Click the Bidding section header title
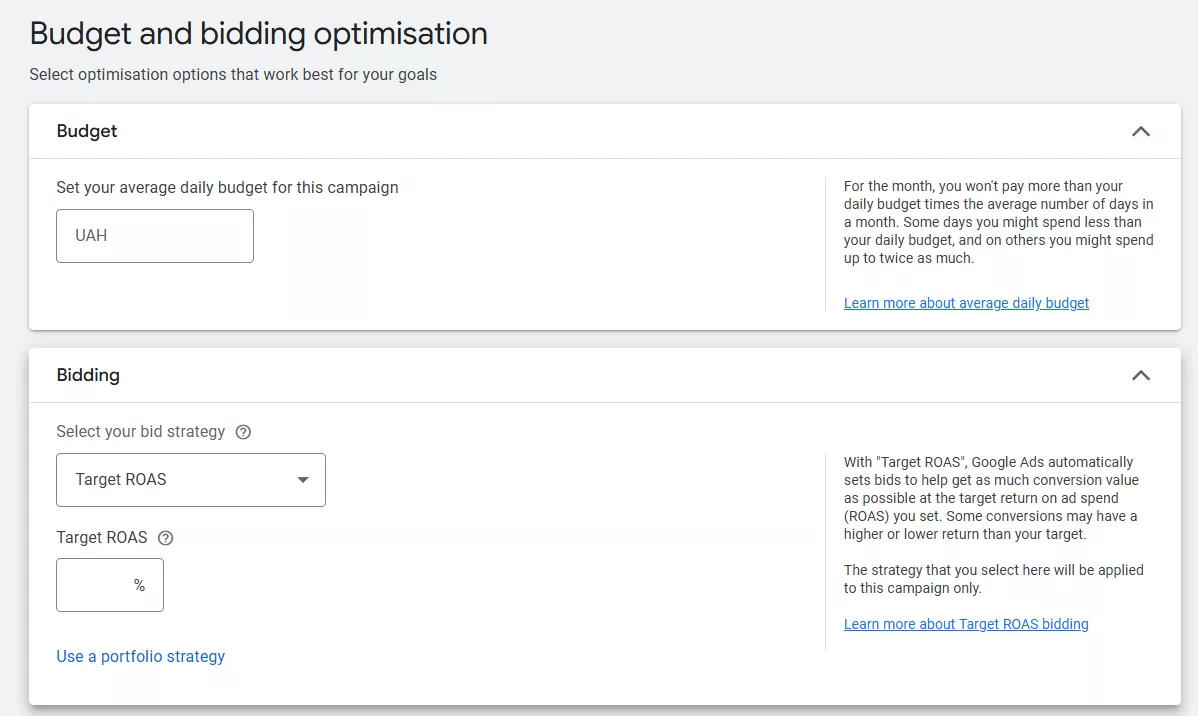 pyautogui.click(x=88, y=375)
